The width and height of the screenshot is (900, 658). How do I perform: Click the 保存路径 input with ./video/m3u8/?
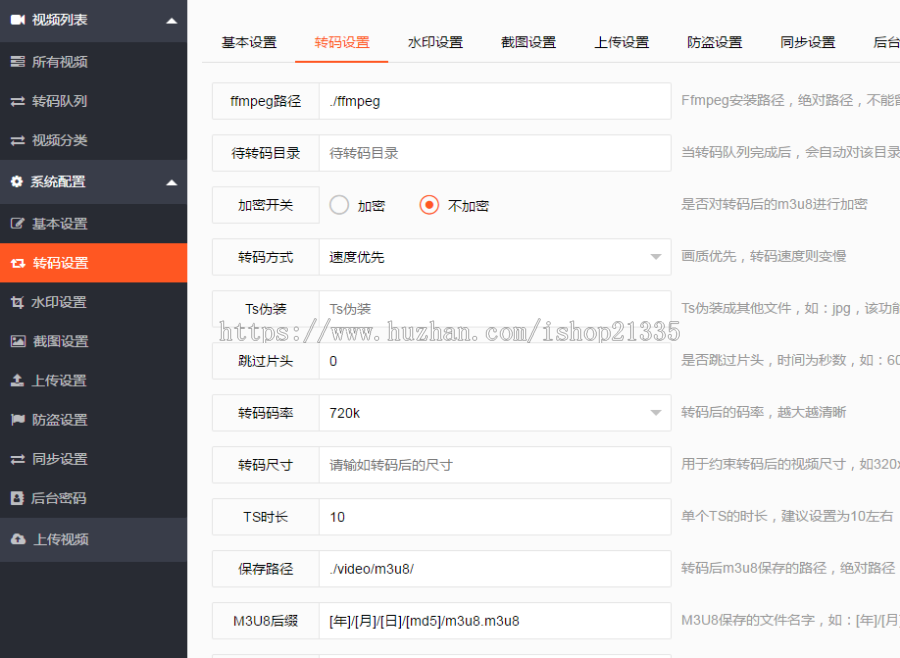[495, 568]
